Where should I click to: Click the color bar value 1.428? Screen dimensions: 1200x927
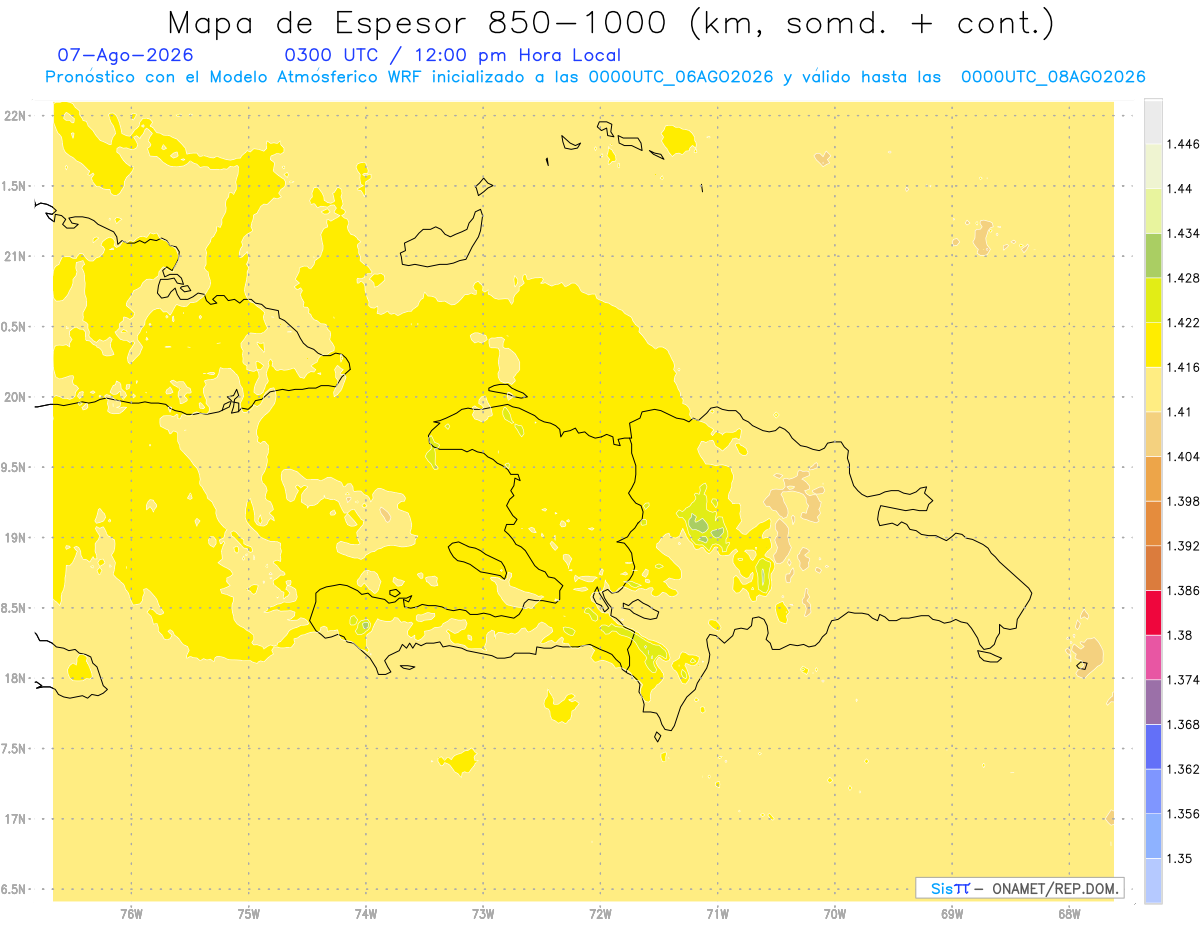click(1183, 278)
